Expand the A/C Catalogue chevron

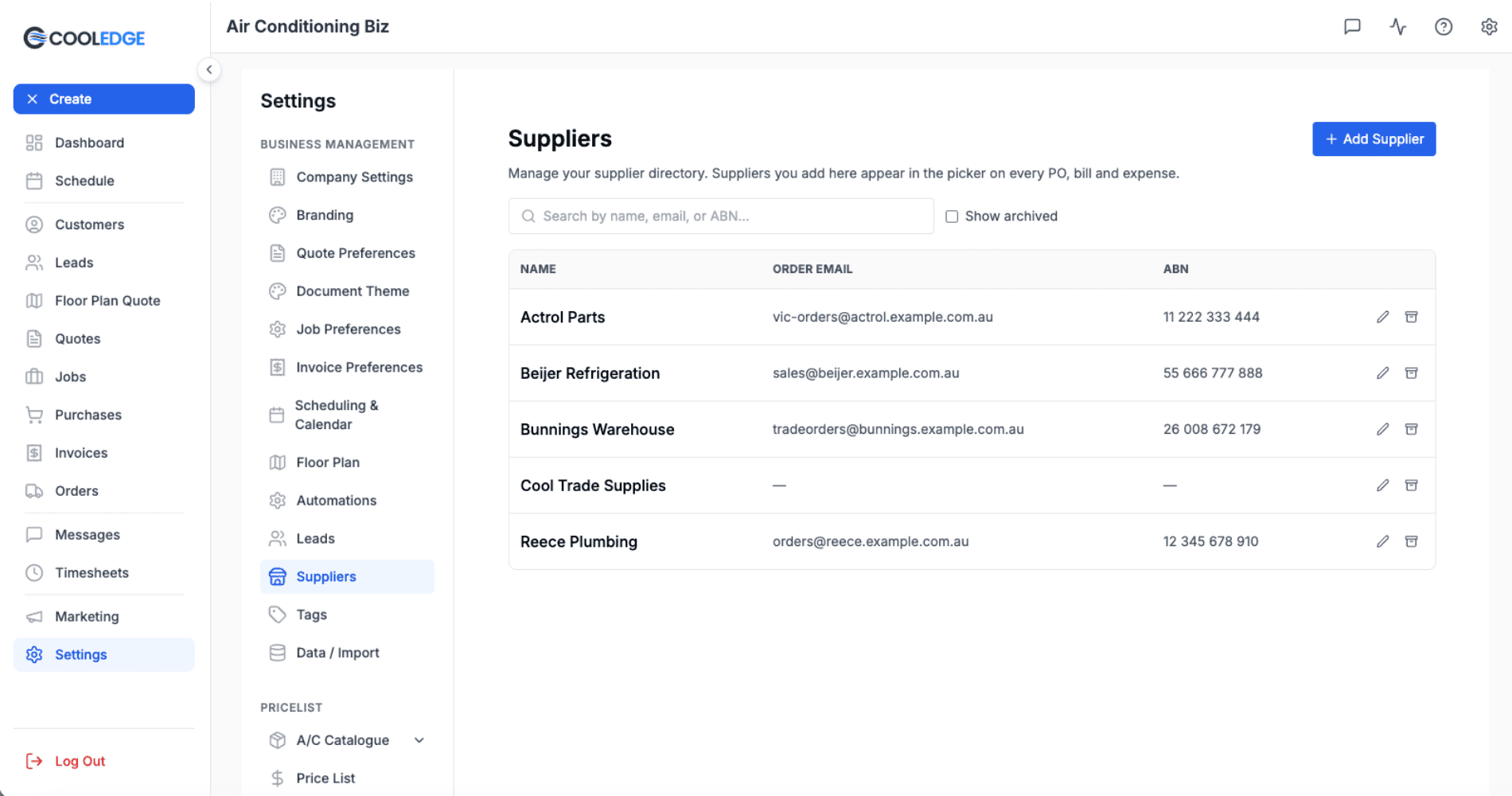pos(419,740)
